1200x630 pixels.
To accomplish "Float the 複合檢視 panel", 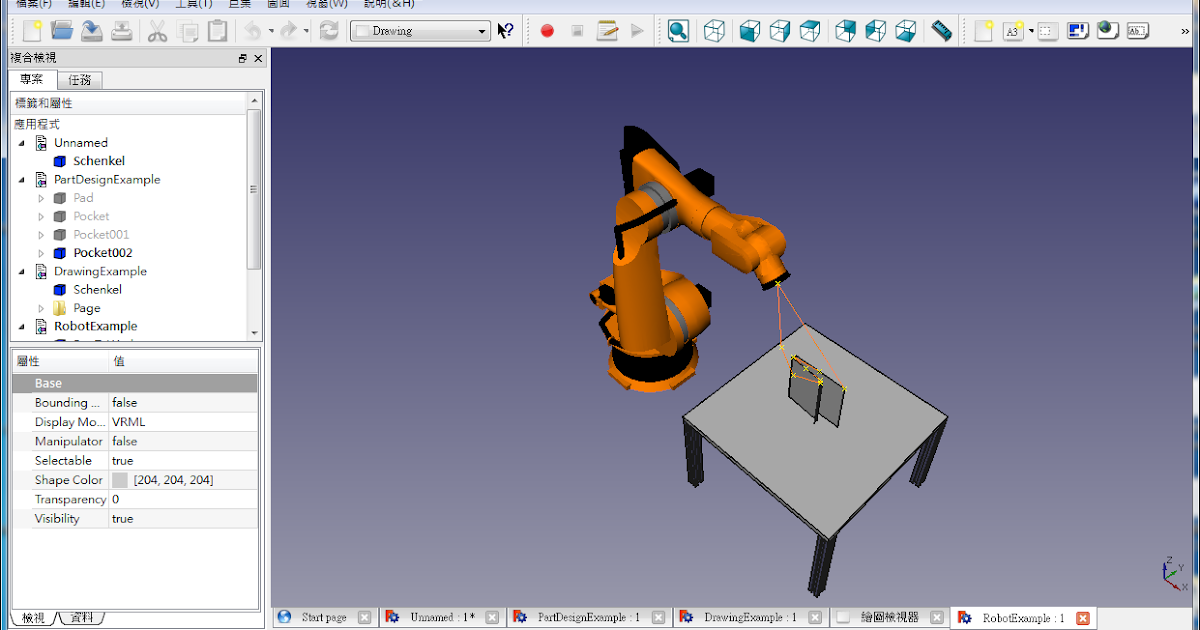I will tap(242, 59).
